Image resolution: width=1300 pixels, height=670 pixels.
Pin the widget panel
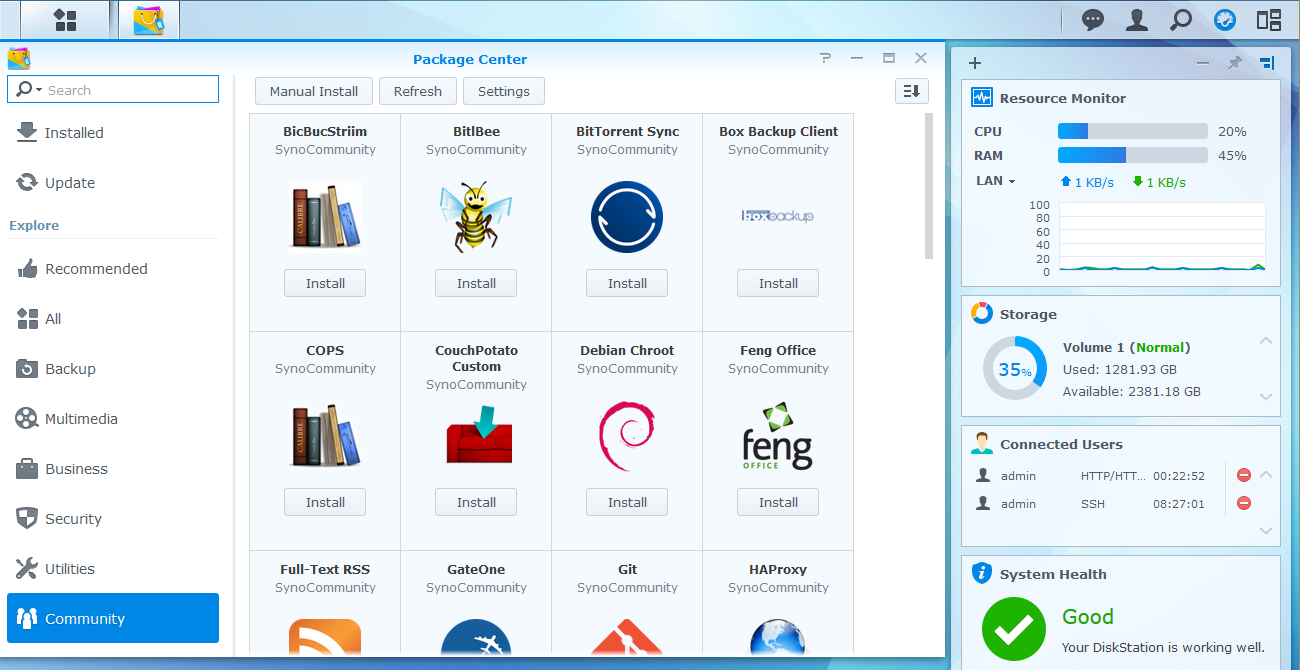[x=1235, y=63]
